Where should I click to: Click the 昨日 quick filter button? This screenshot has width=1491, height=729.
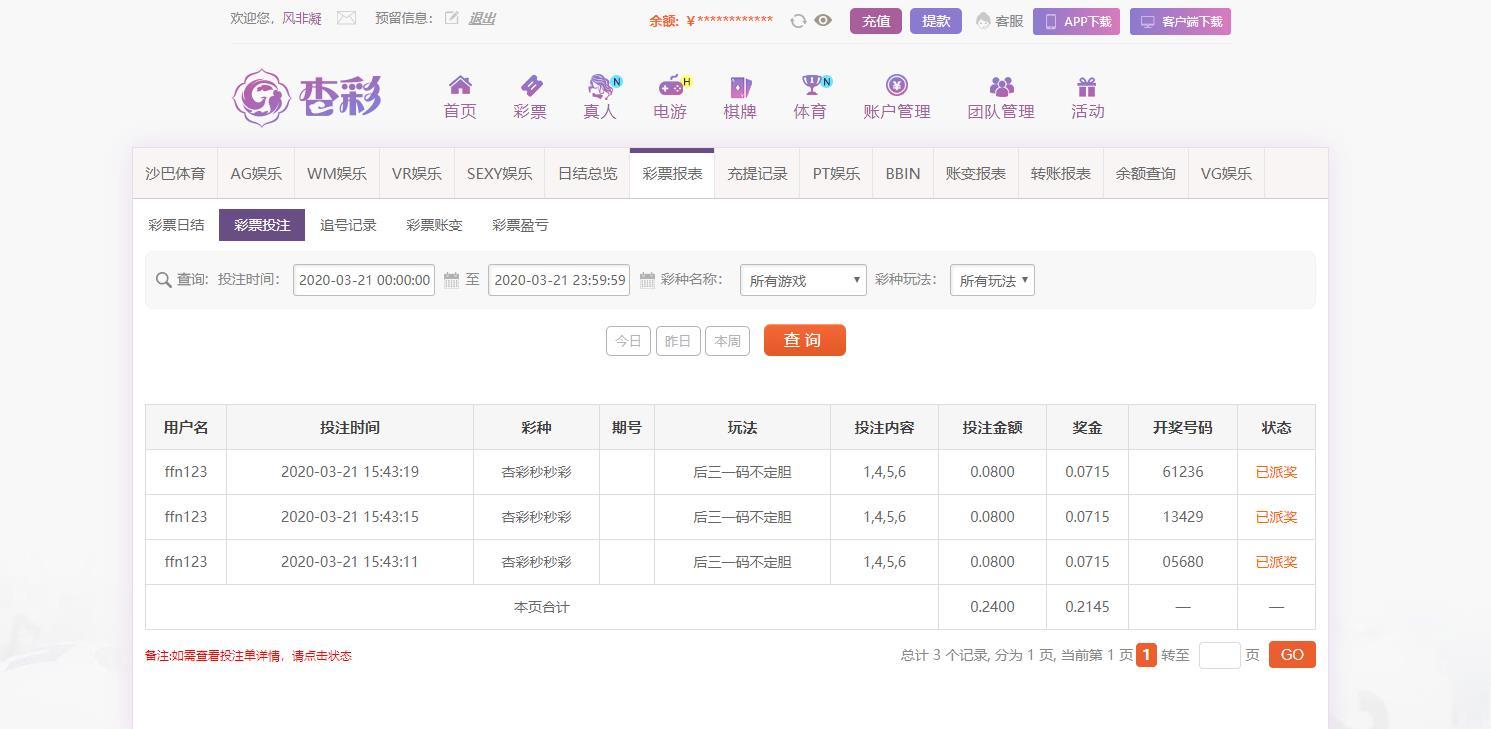(678, 341)
